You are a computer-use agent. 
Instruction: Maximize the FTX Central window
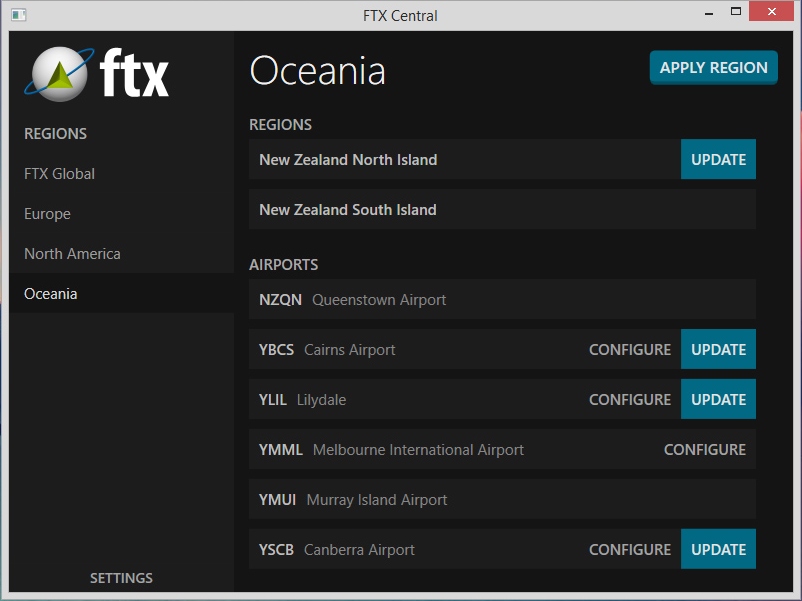pos(736,12)
